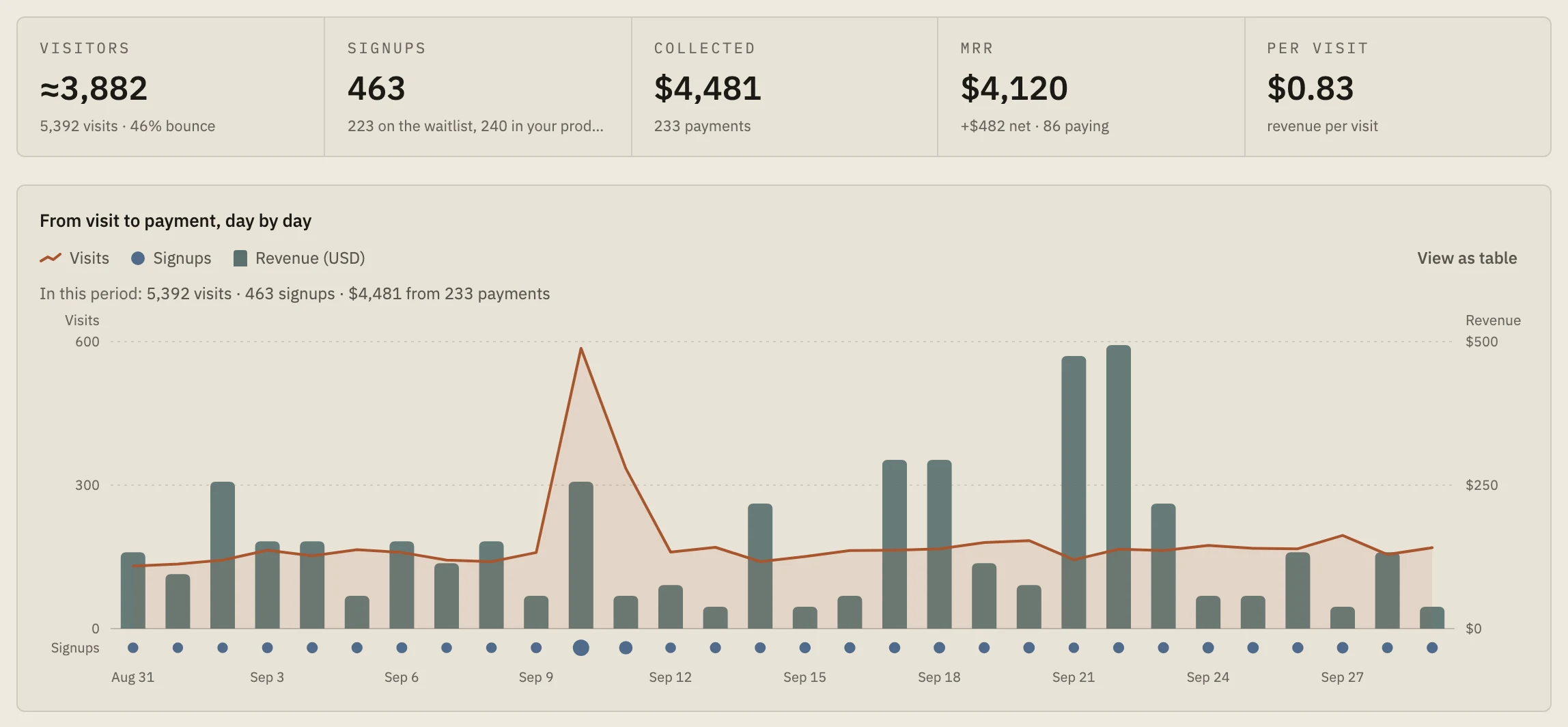1568x727 pixels.
Task: Click the 'revenue per visit' subtext
Action: point(1322,126)
